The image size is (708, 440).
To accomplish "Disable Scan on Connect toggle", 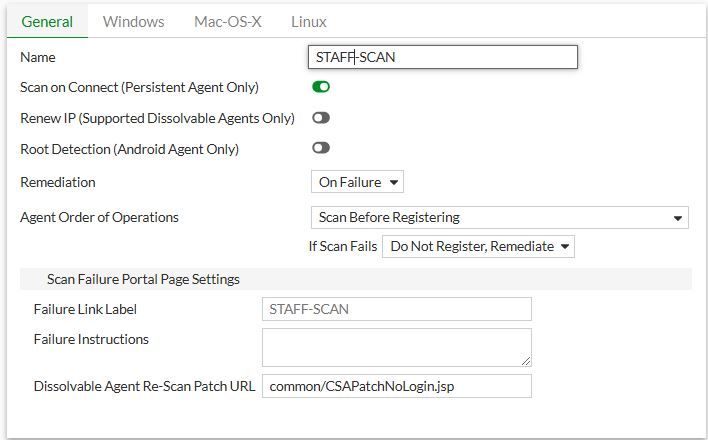I will [x=321, y=87].
